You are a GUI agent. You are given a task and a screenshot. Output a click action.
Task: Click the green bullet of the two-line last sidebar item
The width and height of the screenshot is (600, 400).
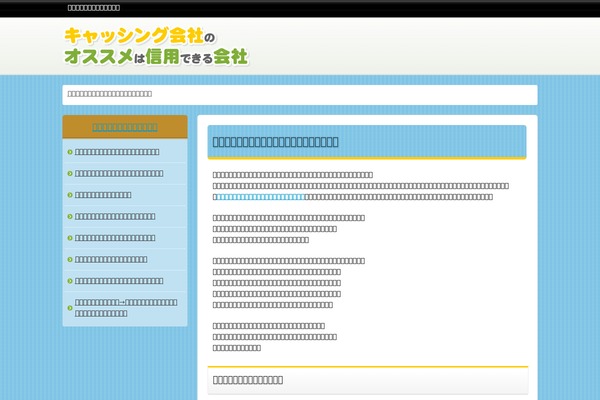point(69,307)
